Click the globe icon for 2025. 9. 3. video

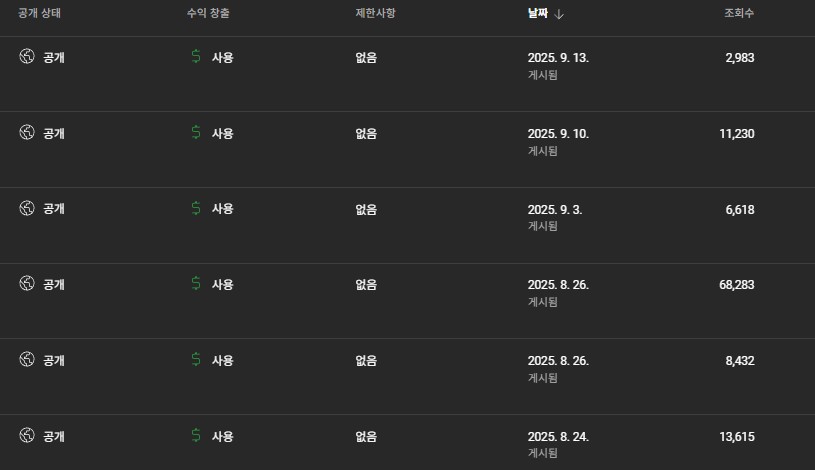point(27,208)
